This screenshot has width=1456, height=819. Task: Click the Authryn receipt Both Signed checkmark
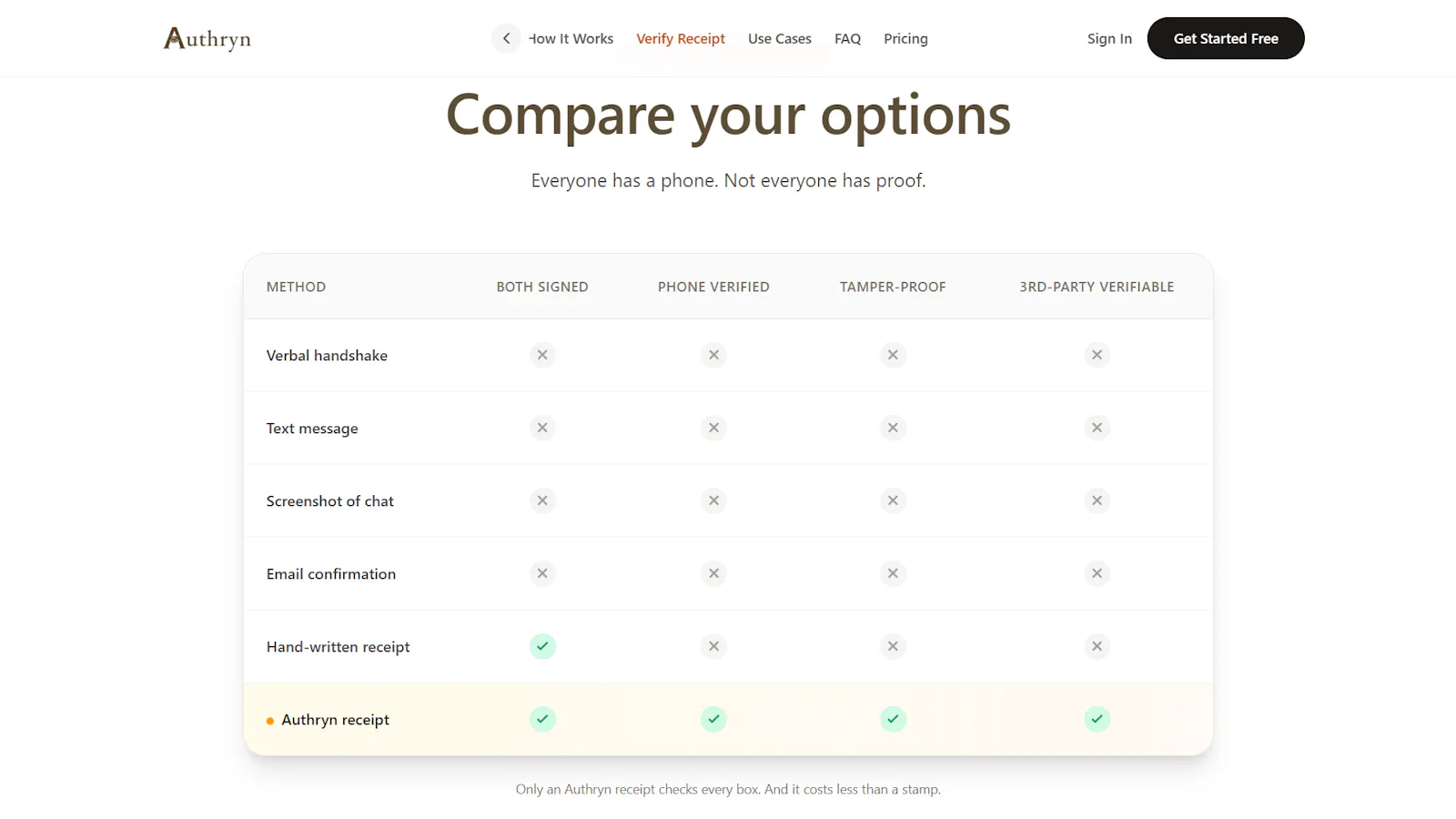coord(542,719)
